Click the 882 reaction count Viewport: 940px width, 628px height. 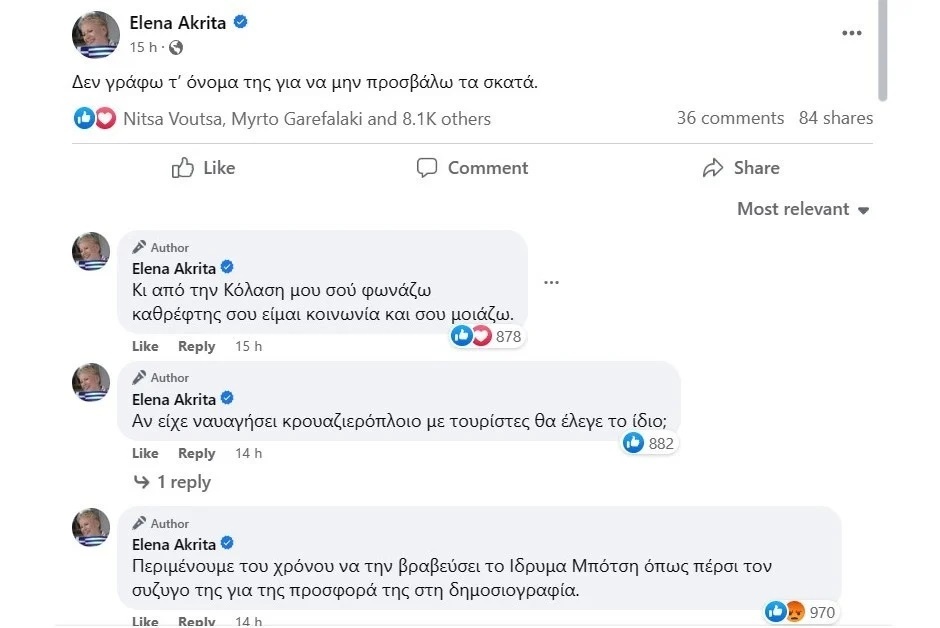point(660,443)
